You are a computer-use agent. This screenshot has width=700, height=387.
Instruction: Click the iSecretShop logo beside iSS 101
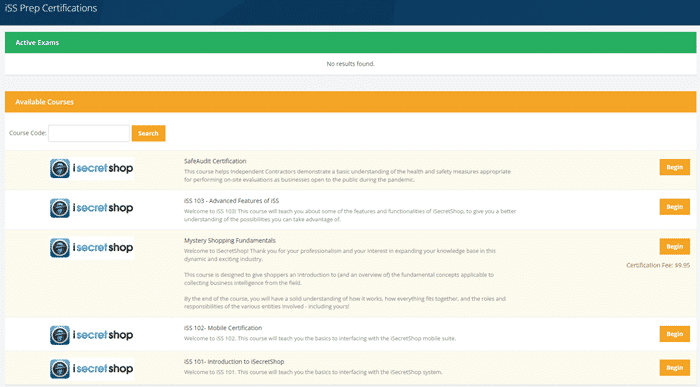pyautogui.click(x=92, y=369)
